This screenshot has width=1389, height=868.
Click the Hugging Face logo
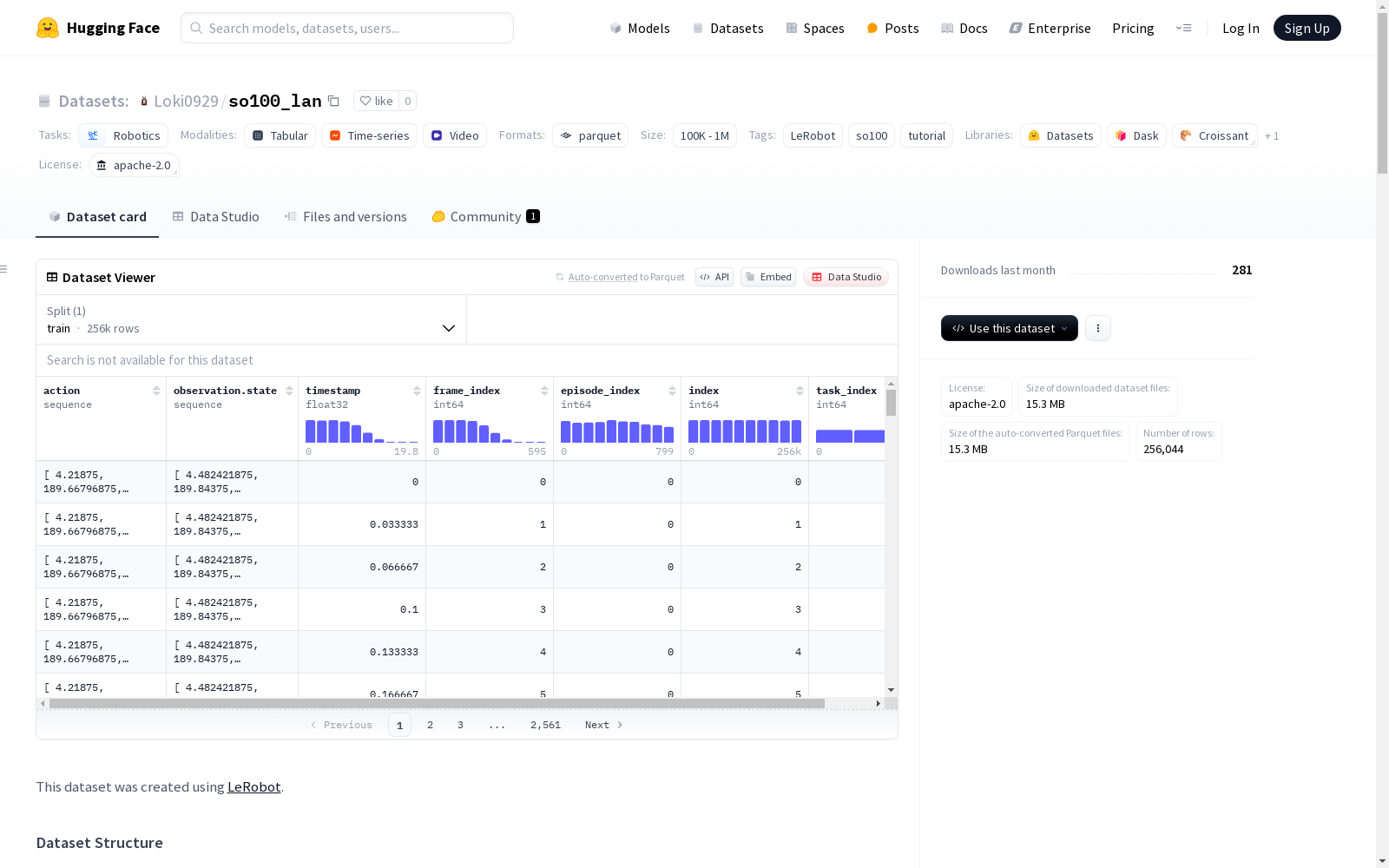(x=98, y=28)
